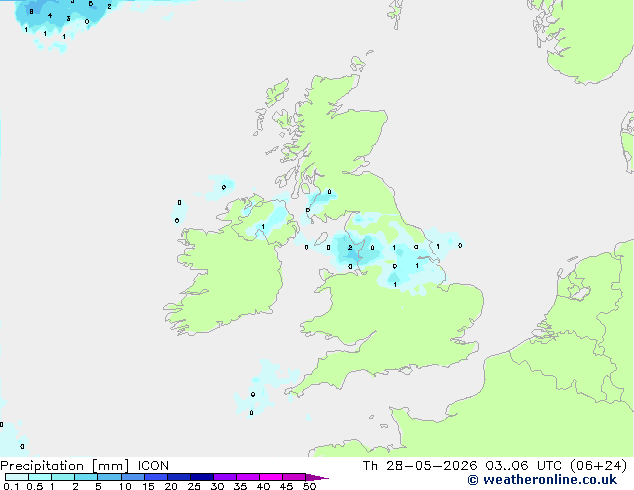Select the 40–45 mm magenta legend swatch
This screenshot has width=634, height=490.
click(x=271, y=477)
